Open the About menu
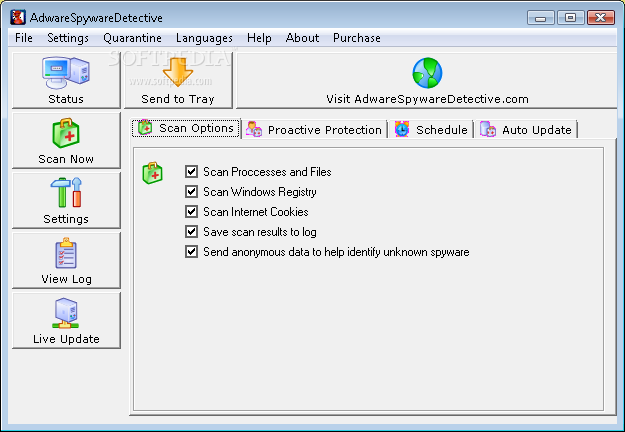This screenshot has width=625, height=432. (302, 38)
